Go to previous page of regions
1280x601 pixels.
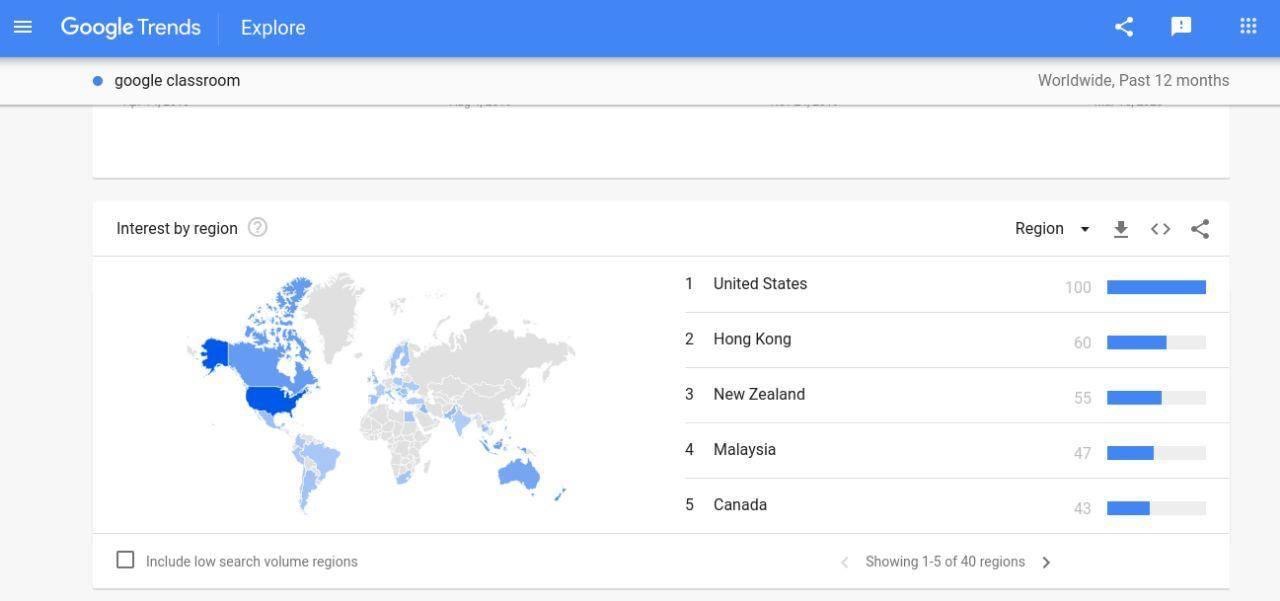point(844,562)
